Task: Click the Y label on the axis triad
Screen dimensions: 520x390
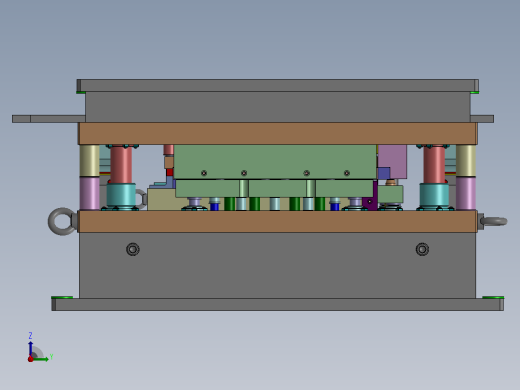Action: 51,357
